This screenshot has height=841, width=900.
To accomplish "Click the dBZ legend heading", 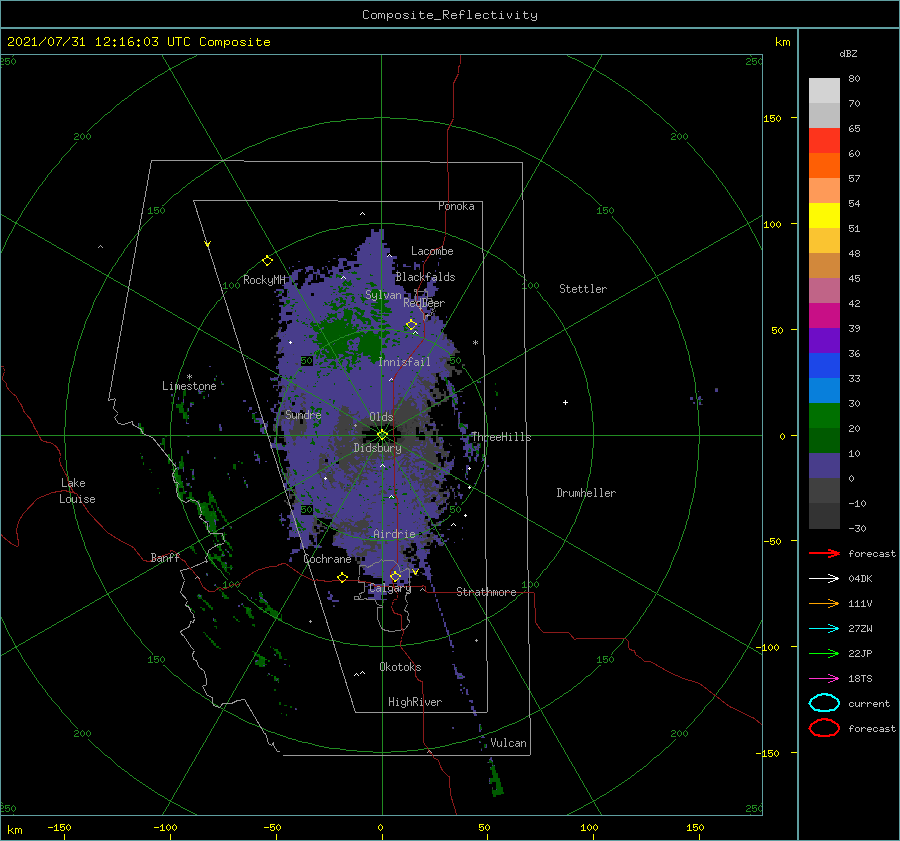I will tap(848, 53).
